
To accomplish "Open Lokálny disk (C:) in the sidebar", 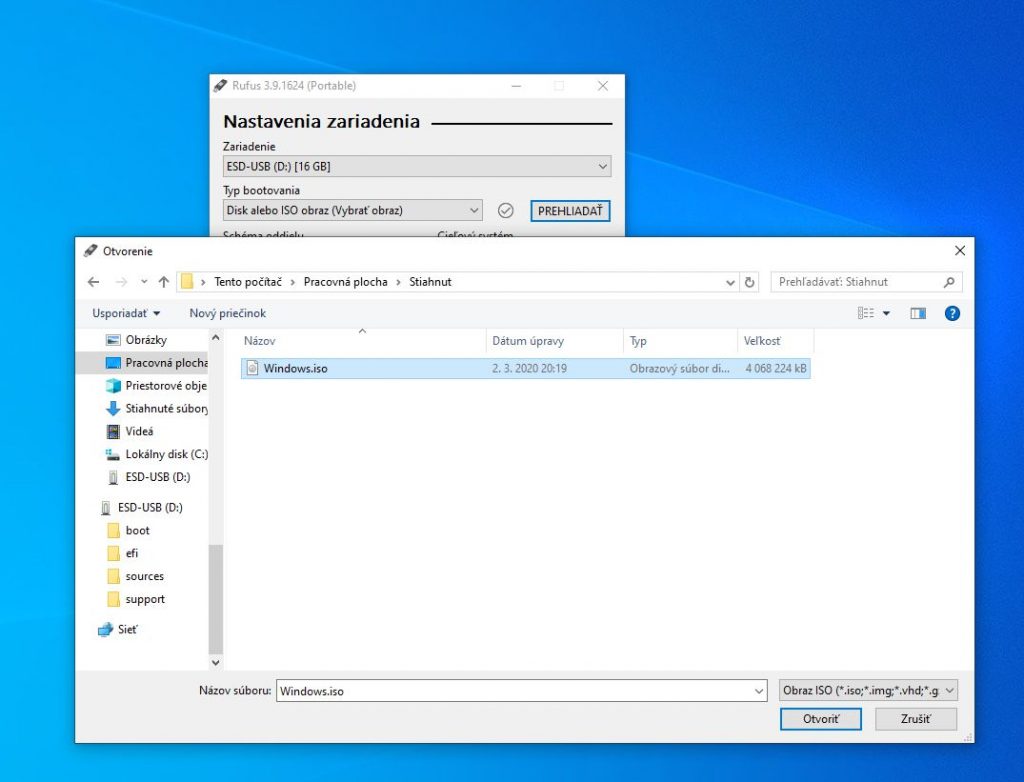I will pos(157,454).
